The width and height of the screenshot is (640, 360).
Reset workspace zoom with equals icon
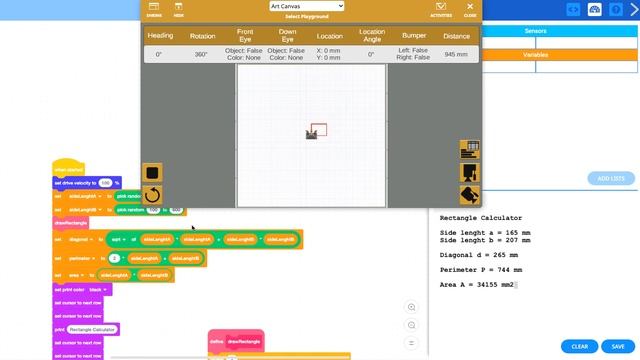pyautogui.click(x=411, y=343)
